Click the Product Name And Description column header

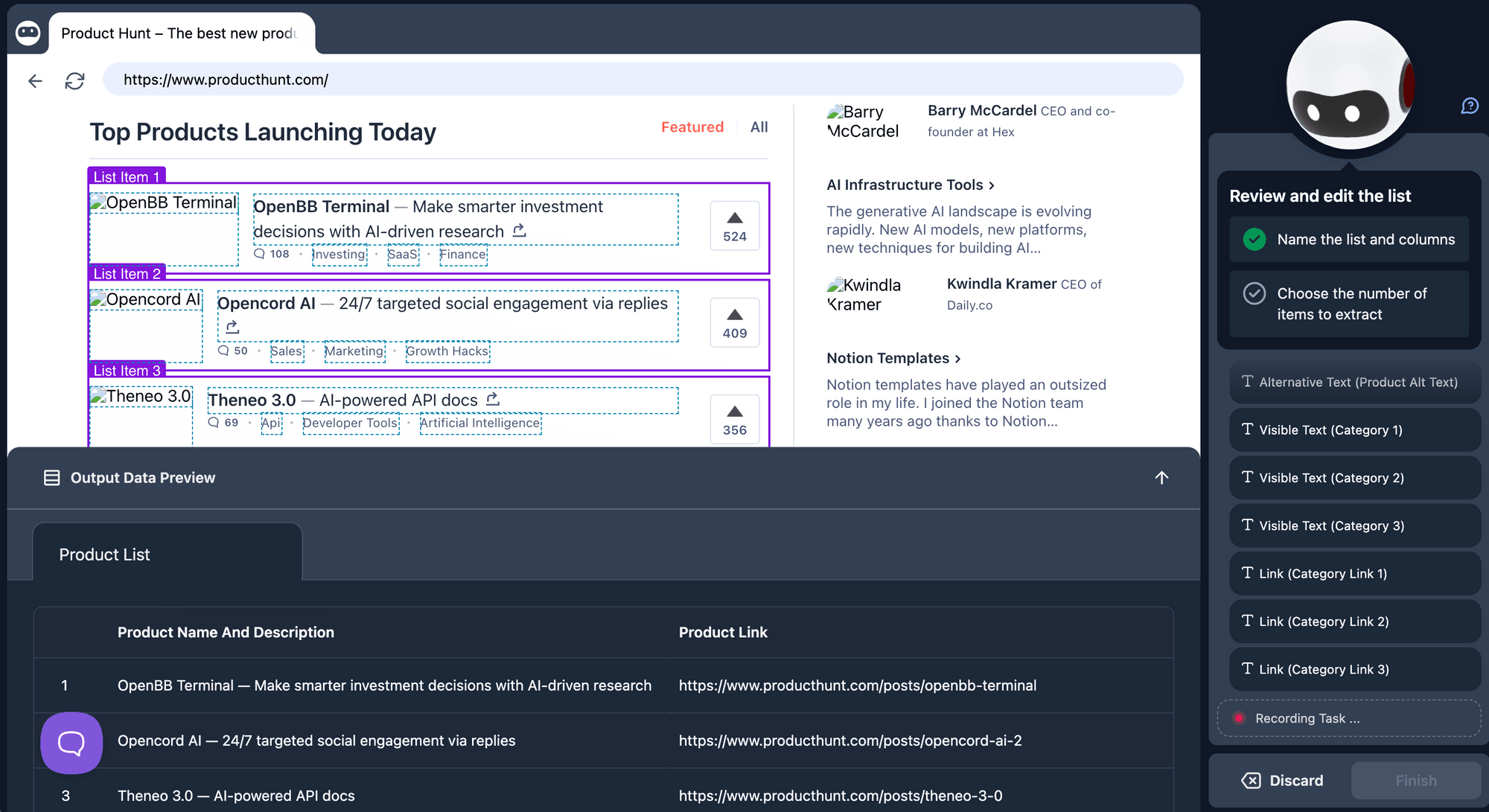click(226, 632)
